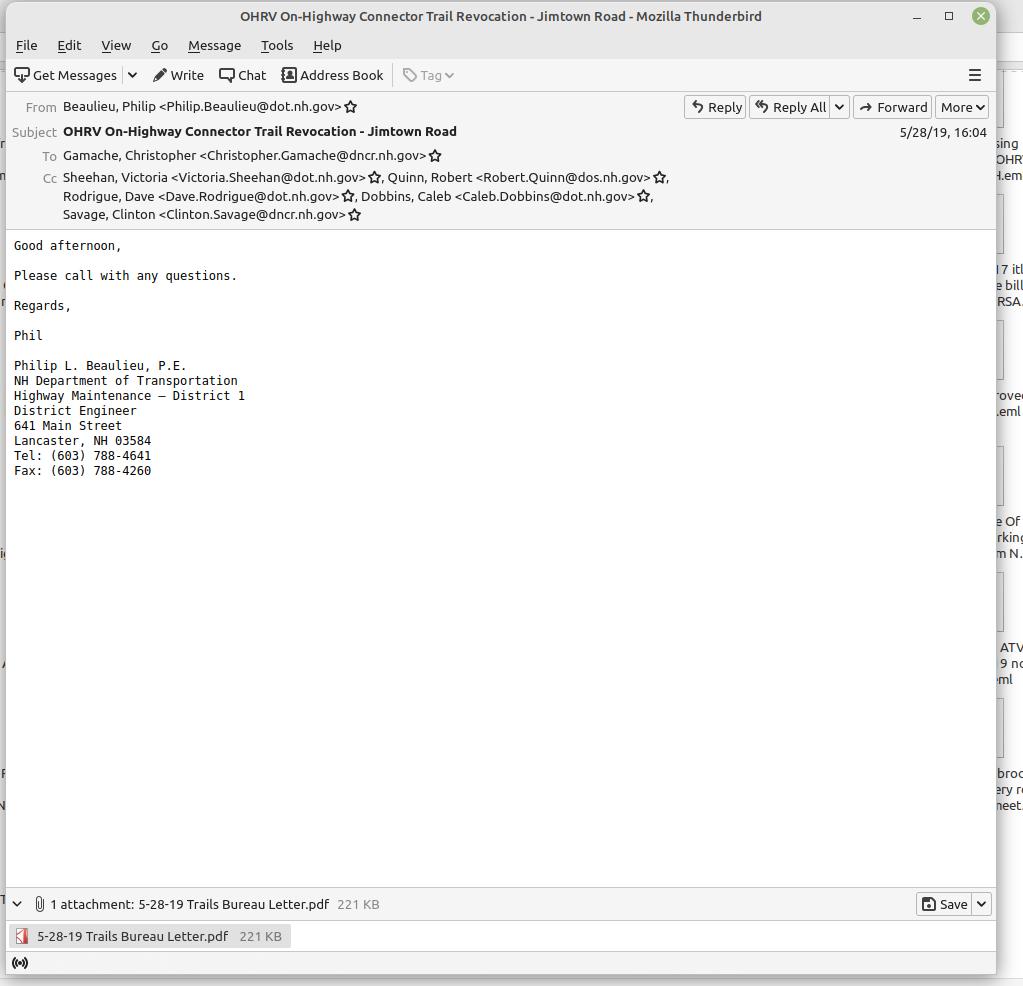The width and height of the screenshot is (1023, 986).
Task: Forward this email message
Action: point(893,107)
